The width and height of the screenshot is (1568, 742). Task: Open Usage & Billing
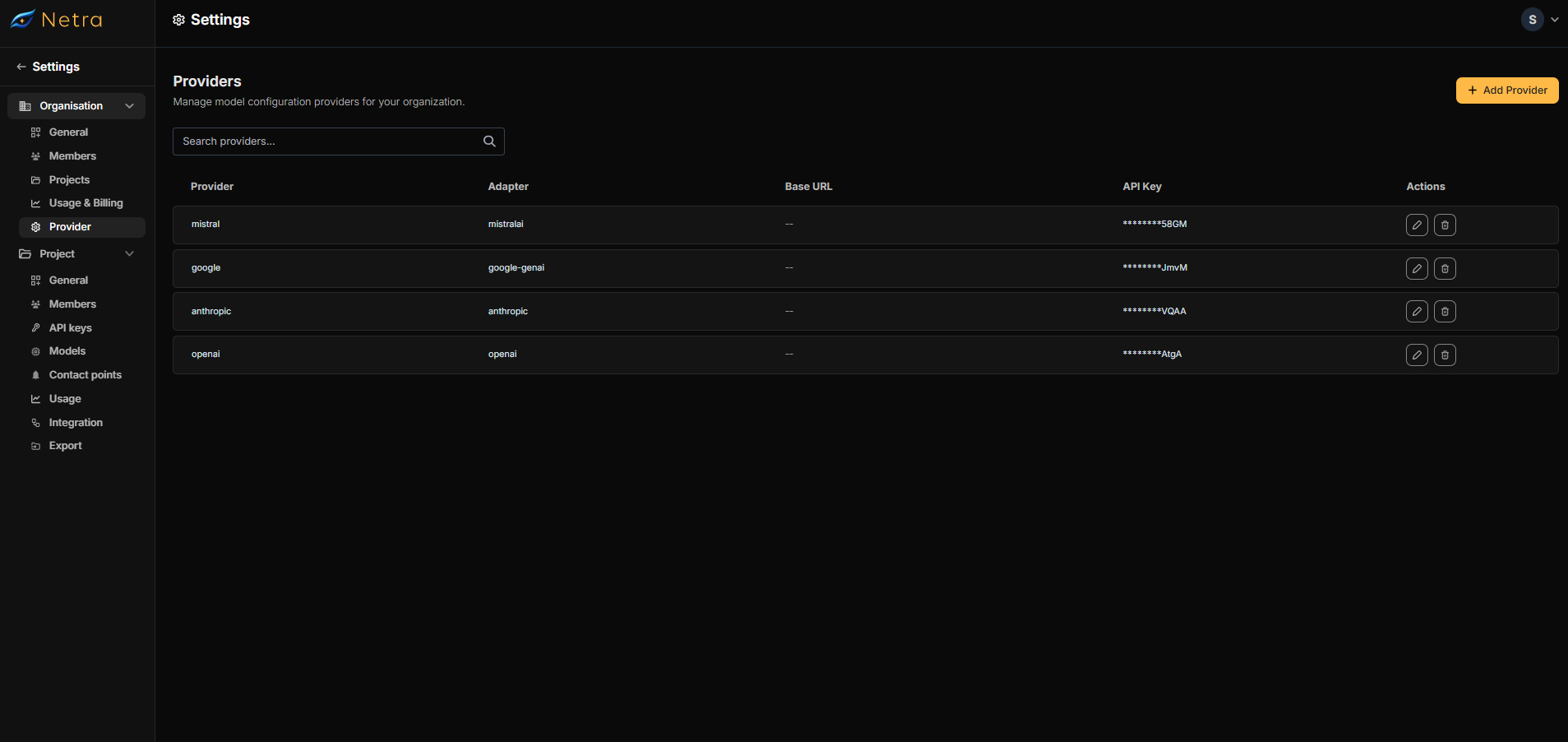[86, 203]
